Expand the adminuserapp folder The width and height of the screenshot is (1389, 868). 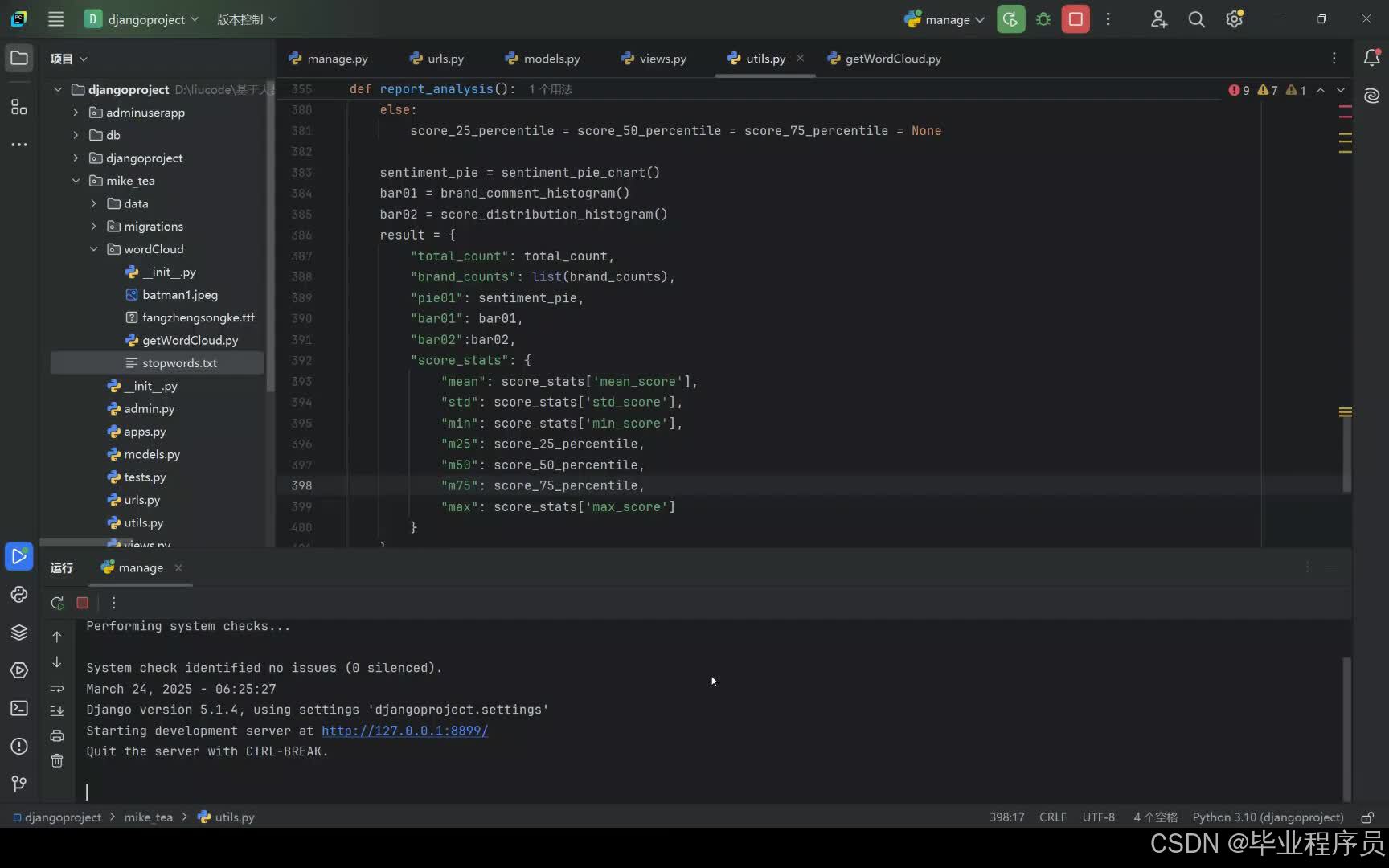[x=76, y=113]
